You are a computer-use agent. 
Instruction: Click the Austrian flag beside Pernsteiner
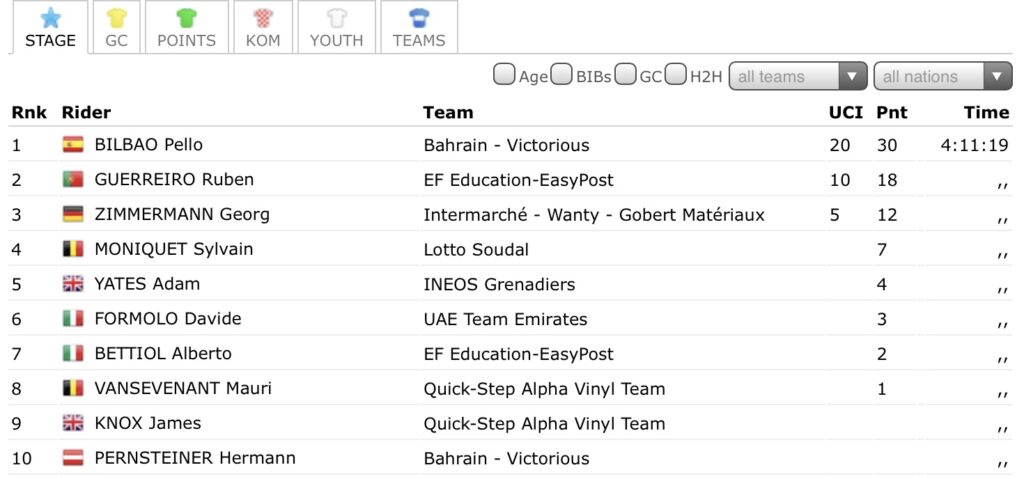point(73,459)
